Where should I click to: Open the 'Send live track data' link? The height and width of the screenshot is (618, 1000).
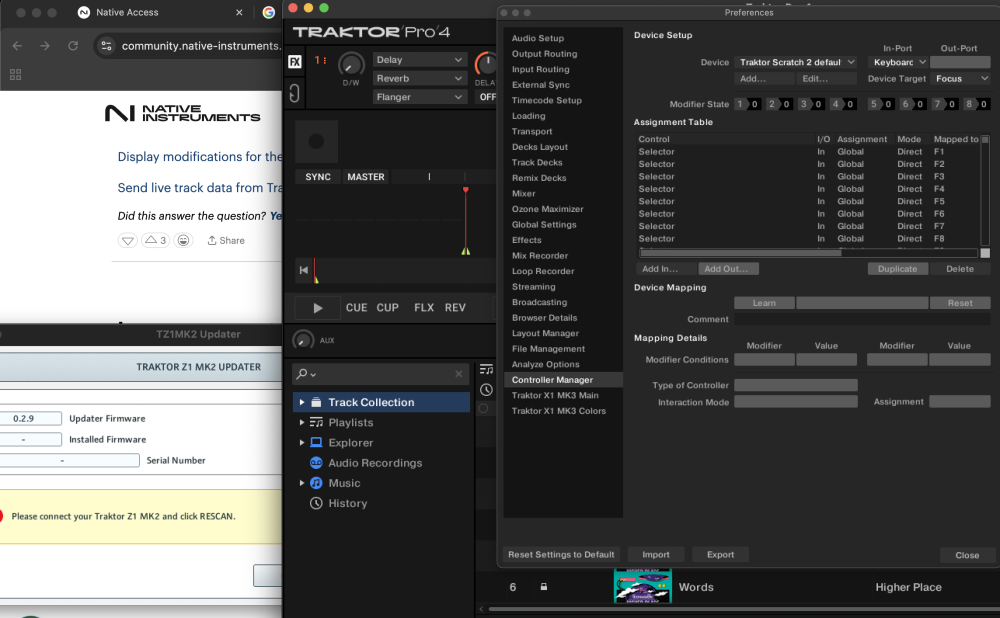(x=200, y=188)
